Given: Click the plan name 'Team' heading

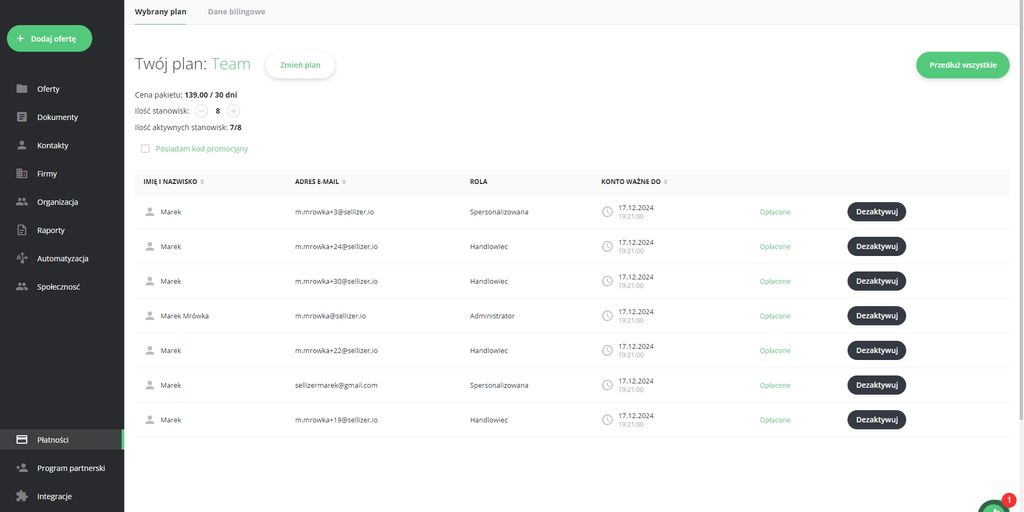Looking at the screenshot, I should [231, 64].
